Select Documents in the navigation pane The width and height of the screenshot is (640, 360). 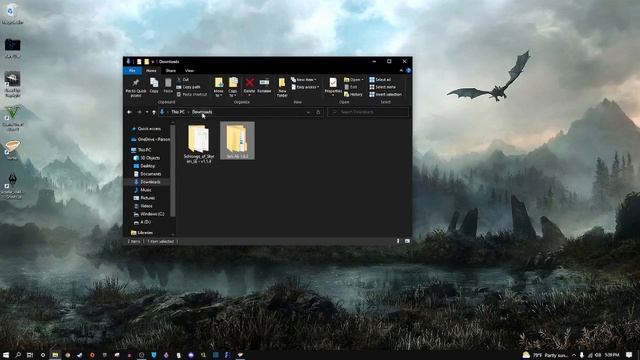tap(147, 174)
